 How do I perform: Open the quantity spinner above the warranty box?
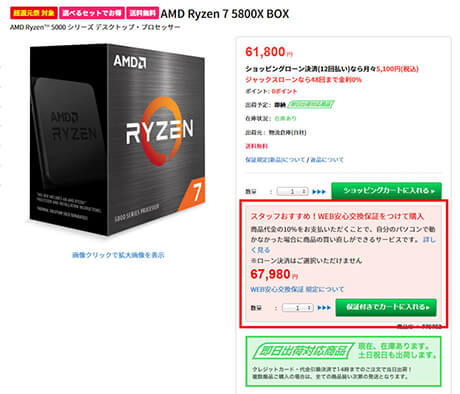[292, 191]
